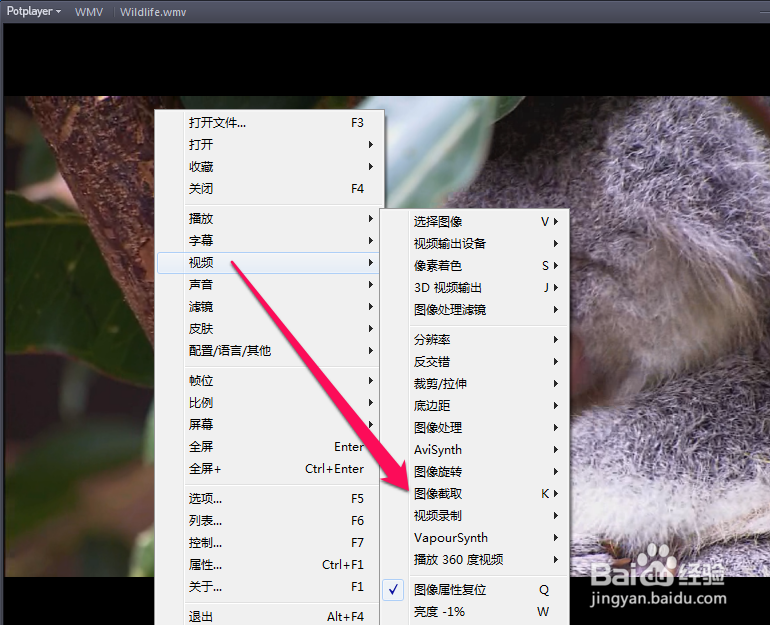Select the highlighted 视频 menu item
The width and height of the screenshot is (770, 625).
[x=268, y=263]
